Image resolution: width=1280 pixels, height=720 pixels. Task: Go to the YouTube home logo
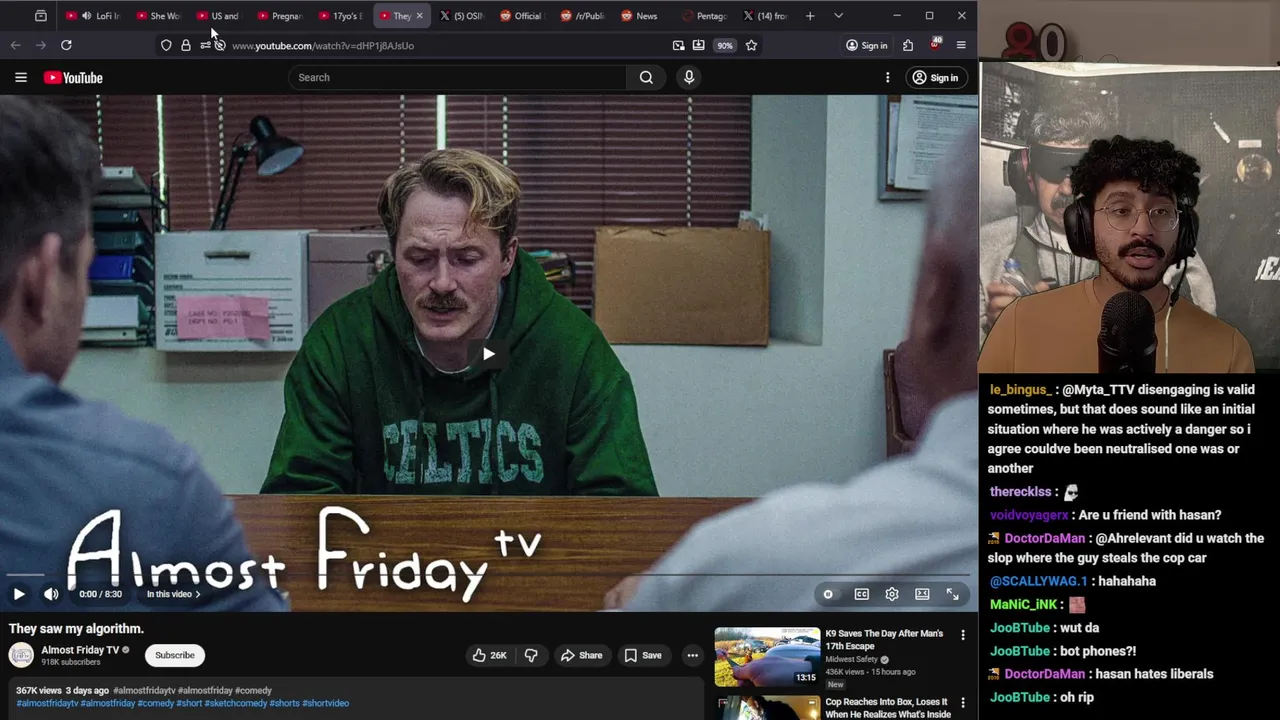point(73,78)
